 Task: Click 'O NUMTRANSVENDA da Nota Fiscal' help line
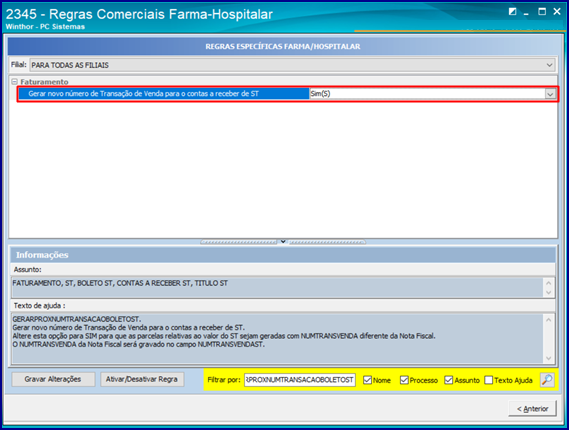point(139,344)
